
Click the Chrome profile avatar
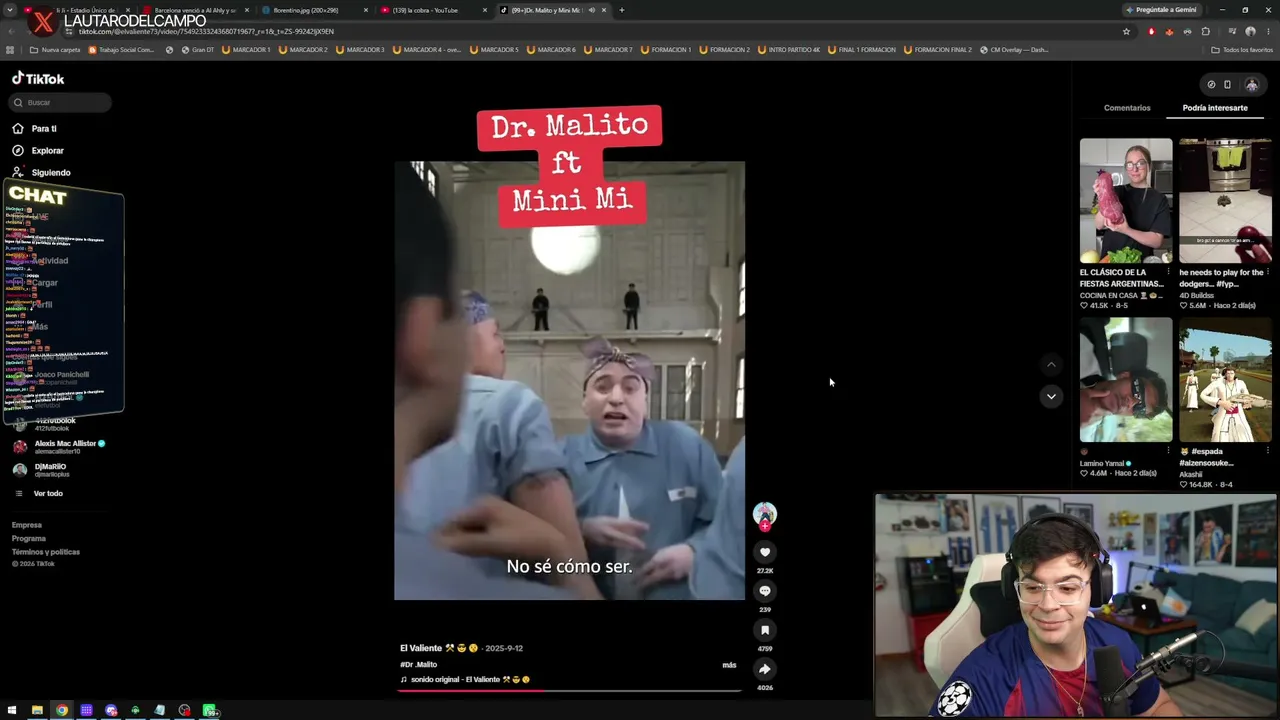(1250, 31)
